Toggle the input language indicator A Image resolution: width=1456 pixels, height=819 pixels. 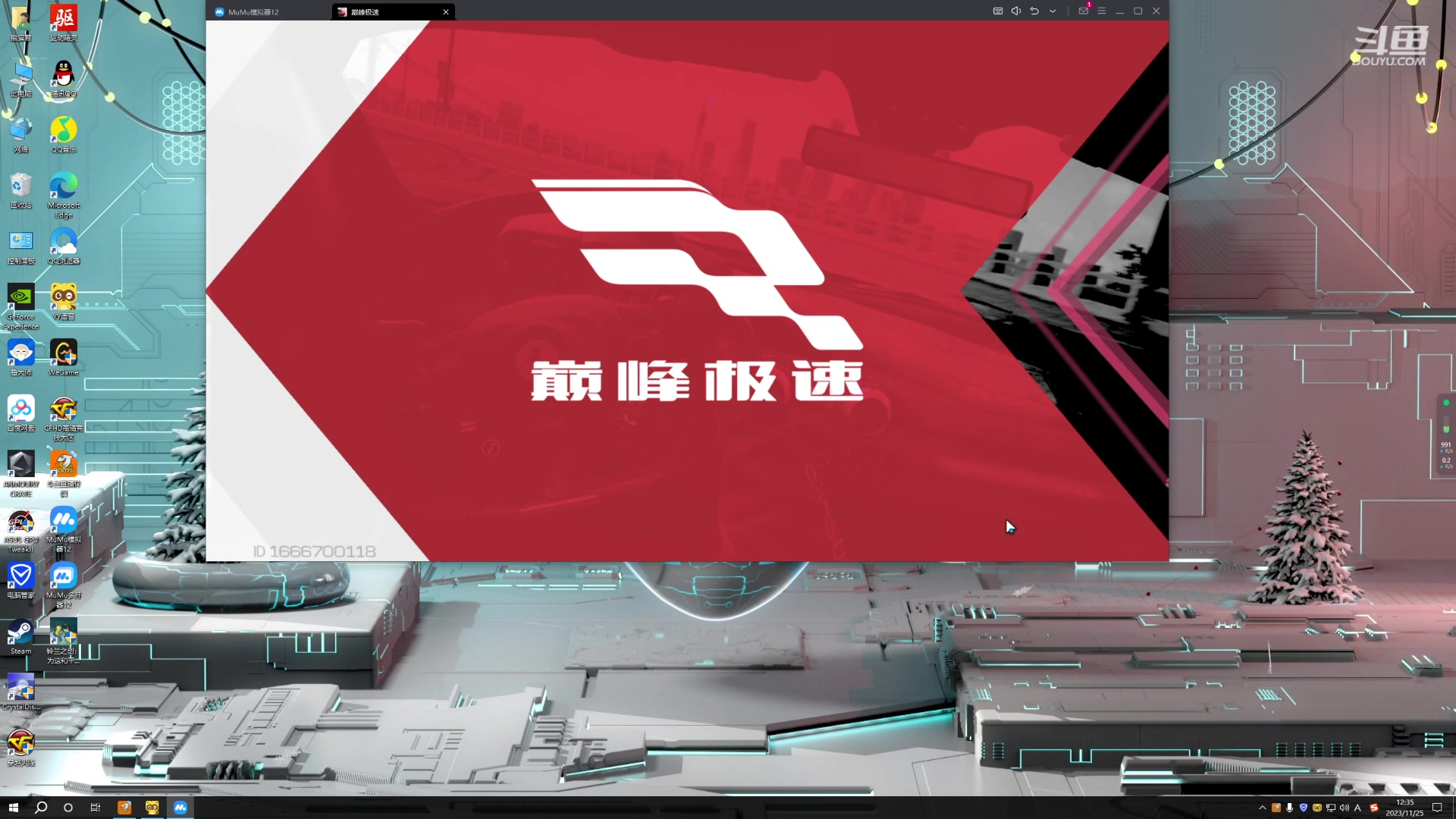pos(1358,808)
